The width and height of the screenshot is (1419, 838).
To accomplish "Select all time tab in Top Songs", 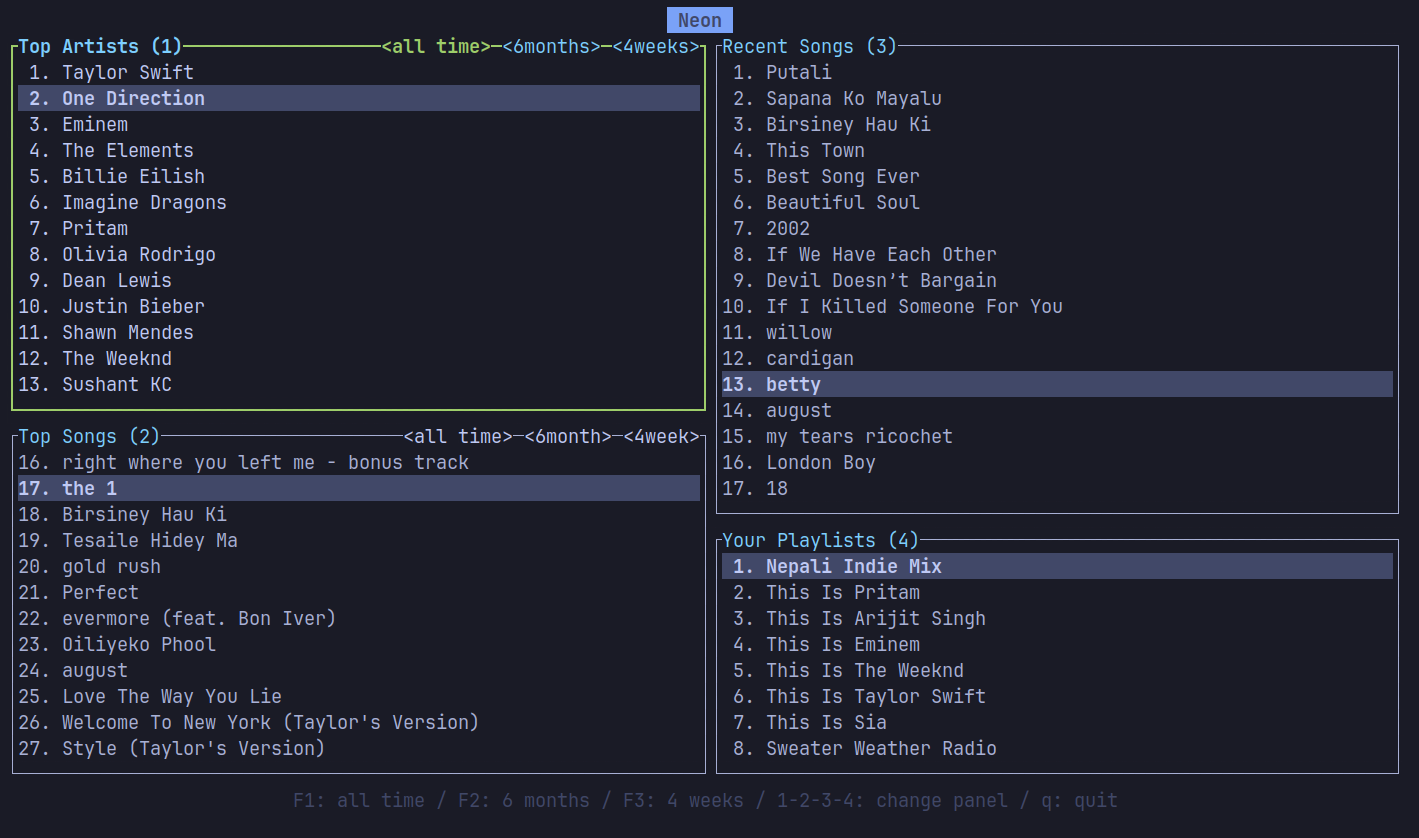I will [458, 437].
